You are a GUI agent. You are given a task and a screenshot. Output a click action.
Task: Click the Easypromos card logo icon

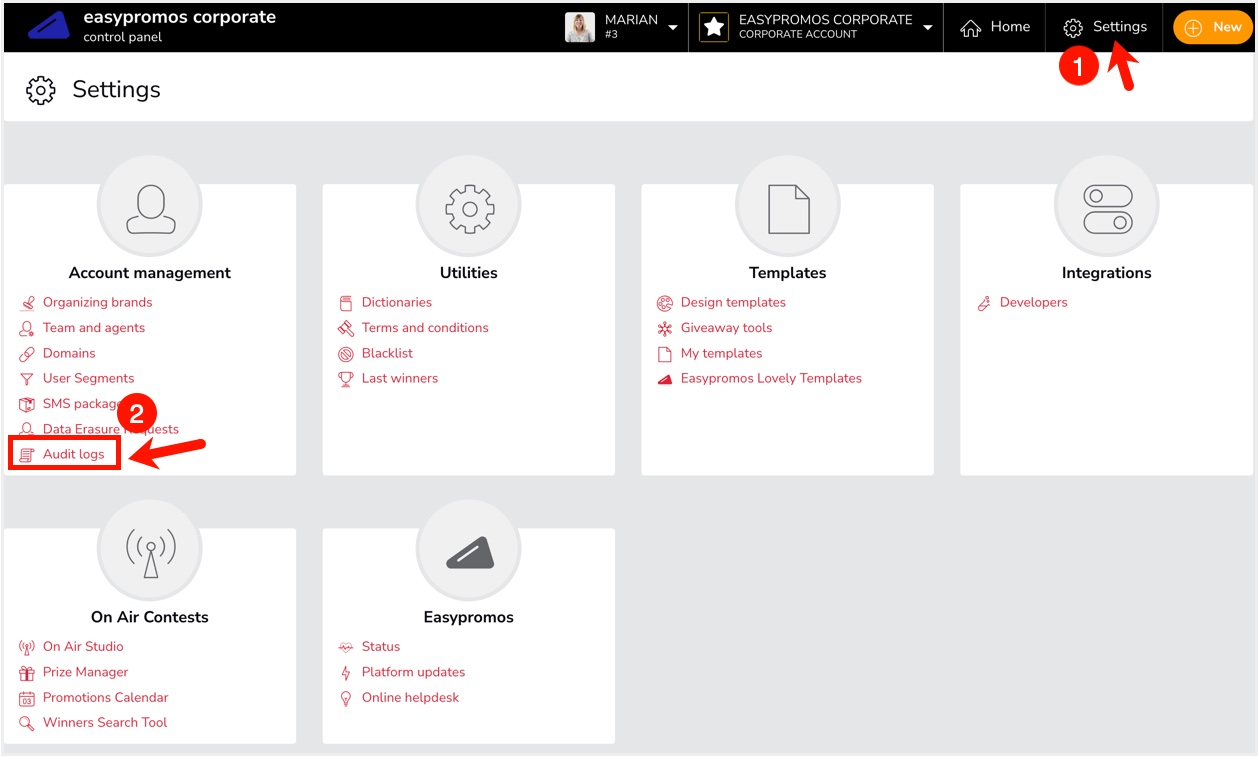pos(469,552)
